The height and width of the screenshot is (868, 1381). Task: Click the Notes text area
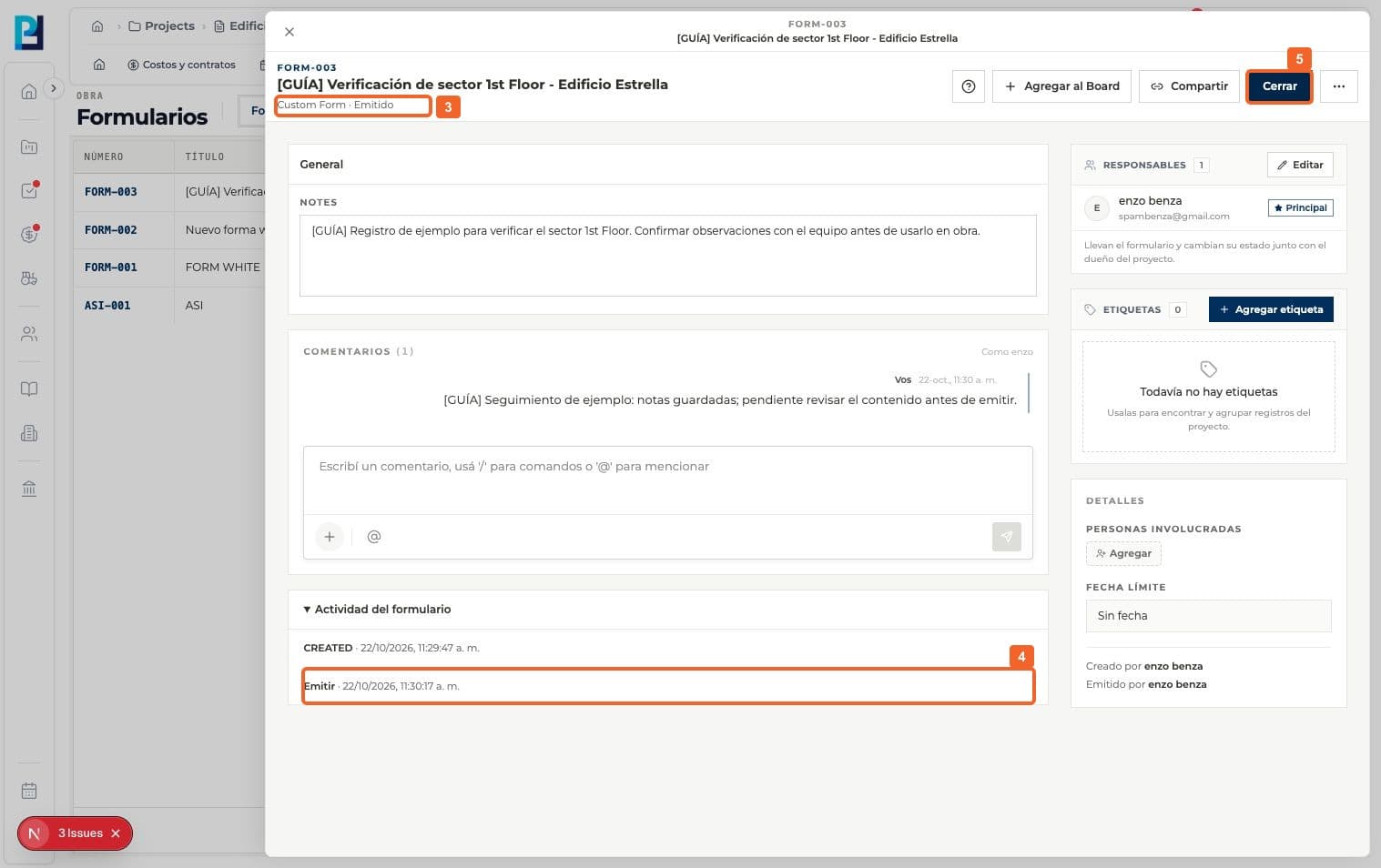click(668, 256)
